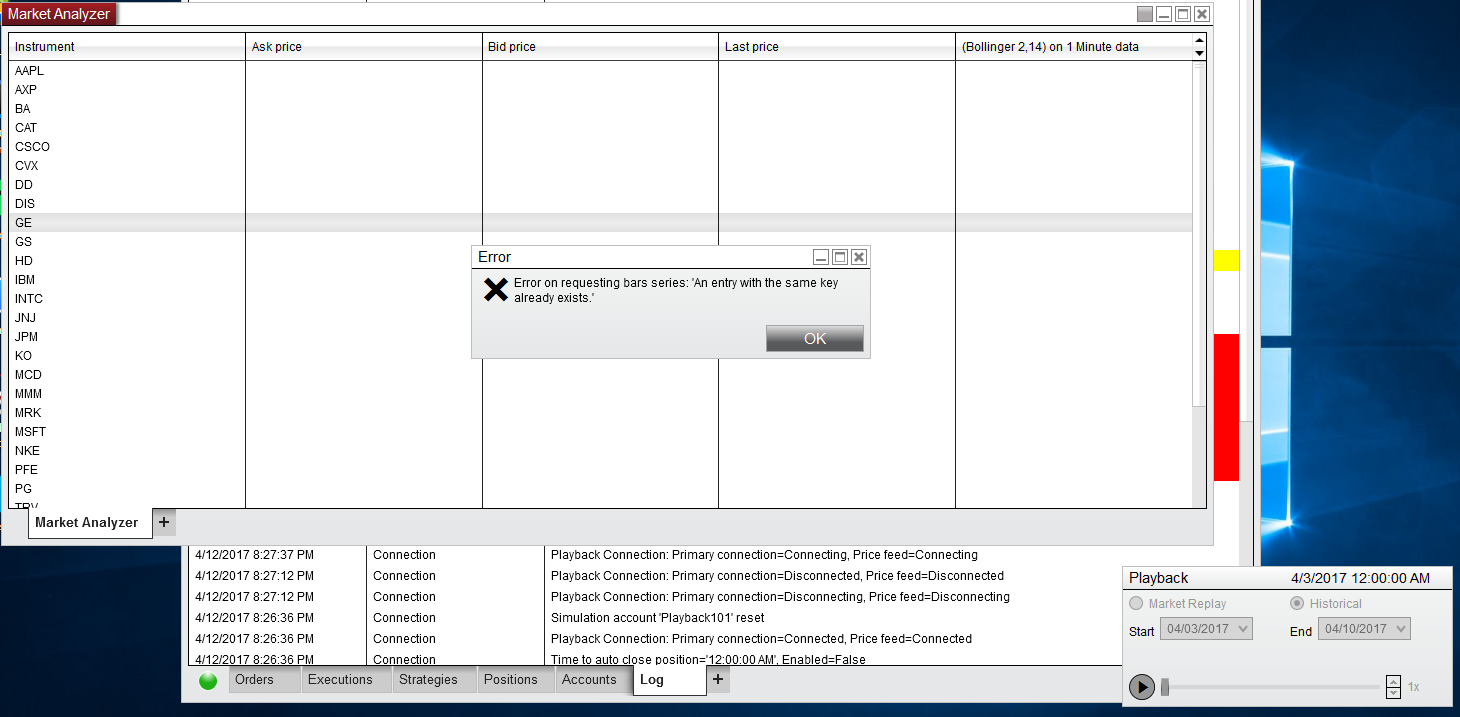This screenshot has width=1460, height=717.
Task: Maximize the Error dialog
Action: [x=840, y=257]
